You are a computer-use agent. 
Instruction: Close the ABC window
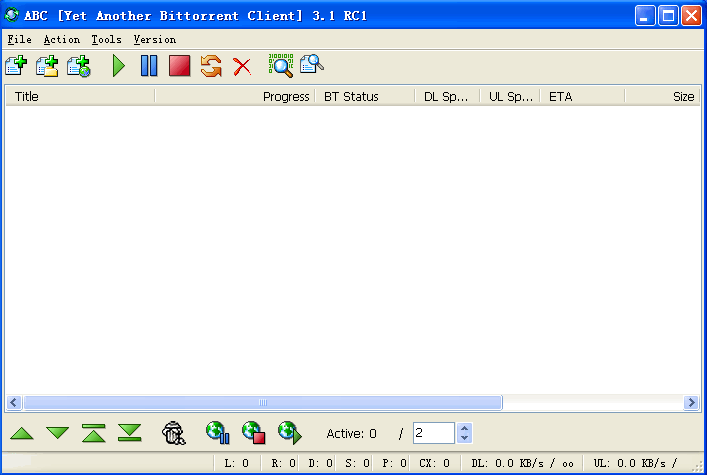click(691, 16)
